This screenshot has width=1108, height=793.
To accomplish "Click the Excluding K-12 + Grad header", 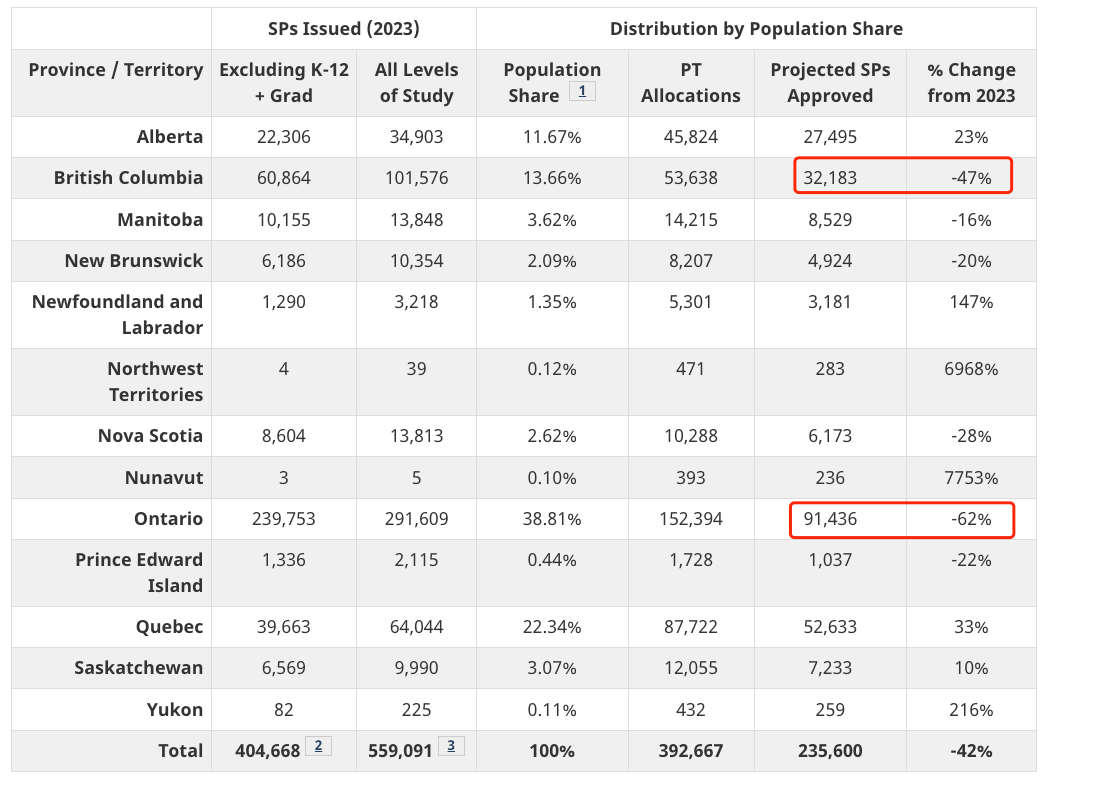I will (284, 83).
